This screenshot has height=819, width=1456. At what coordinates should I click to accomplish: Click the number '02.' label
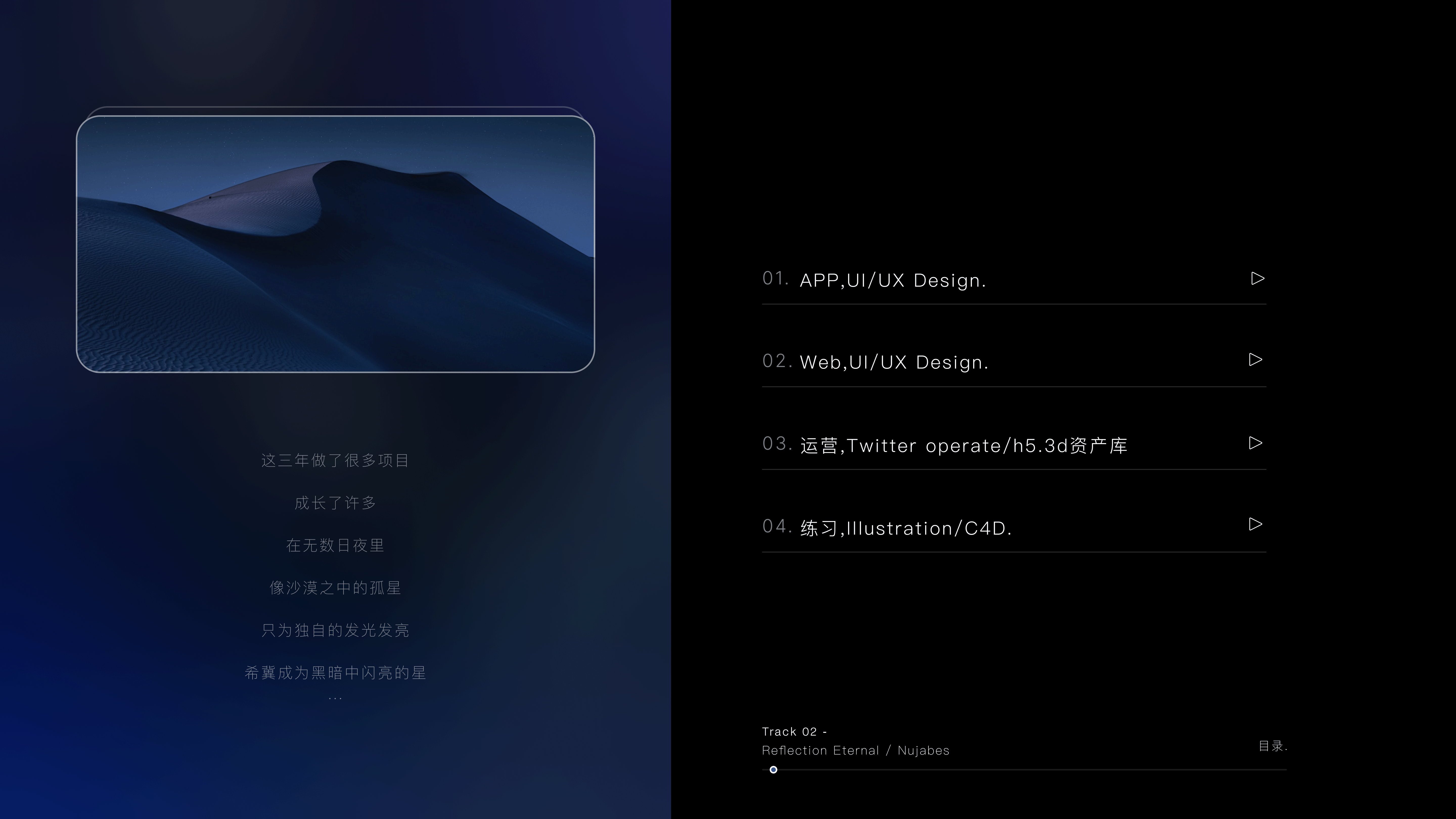point(777,361)
